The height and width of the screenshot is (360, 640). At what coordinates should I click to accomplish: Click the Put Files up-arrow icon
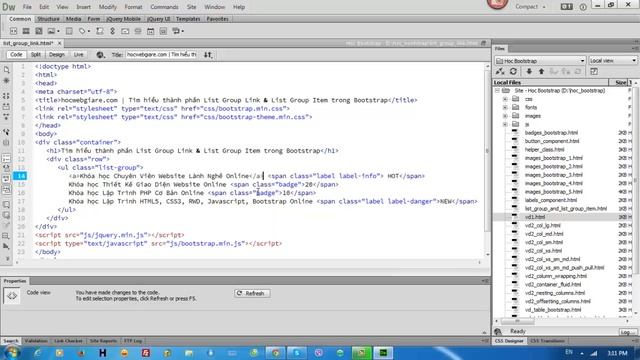tap(541, 71)
